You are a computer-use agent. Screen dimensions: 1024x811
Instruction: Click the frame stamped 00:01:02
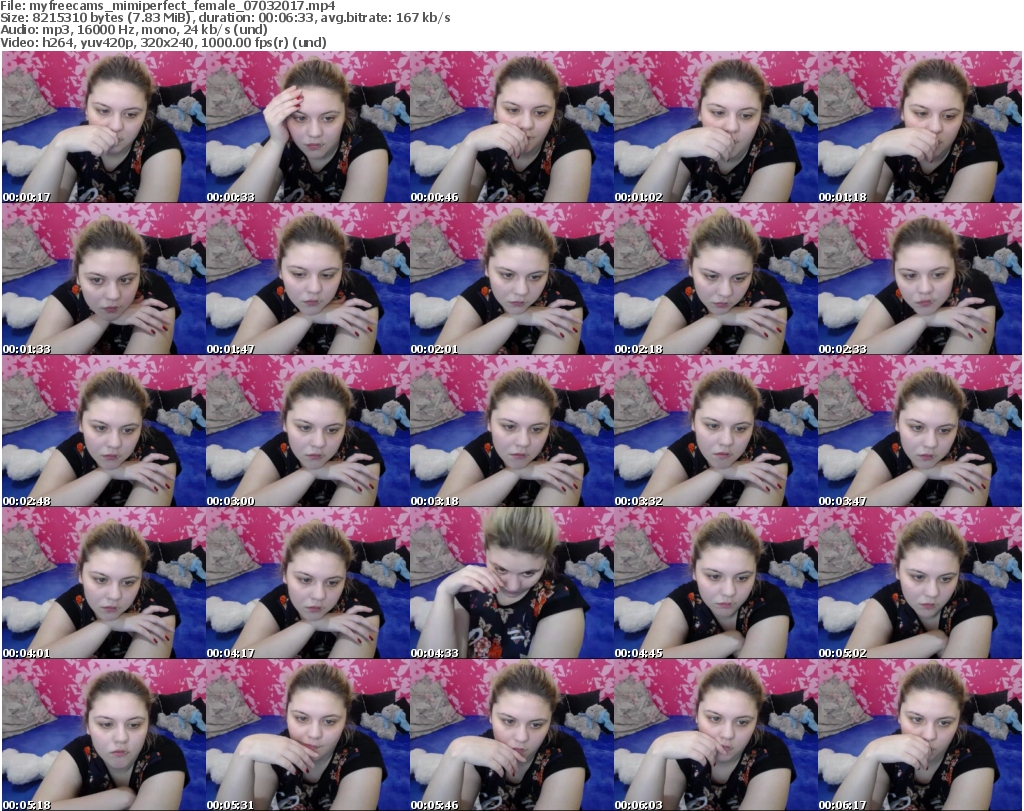[716, 127]
